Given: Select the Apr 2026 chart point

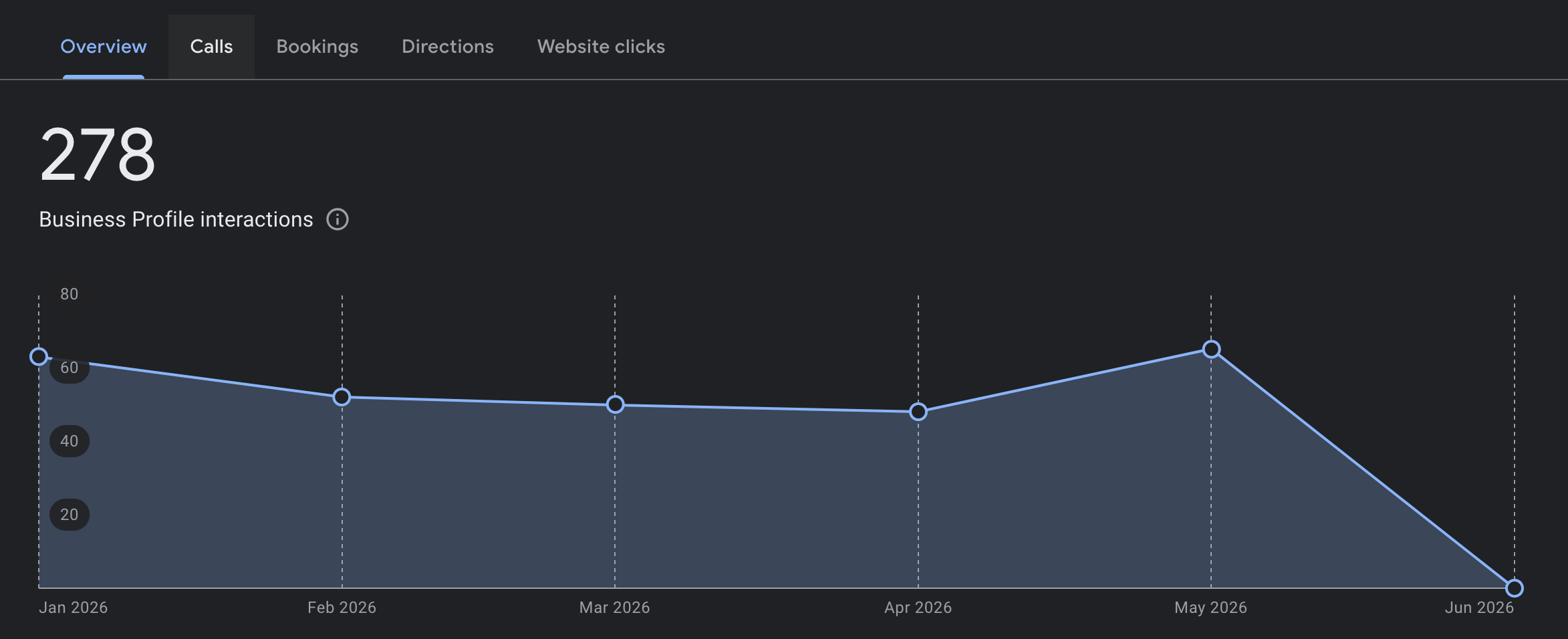Looking at the screenshot, I should (x=918, y=412).
